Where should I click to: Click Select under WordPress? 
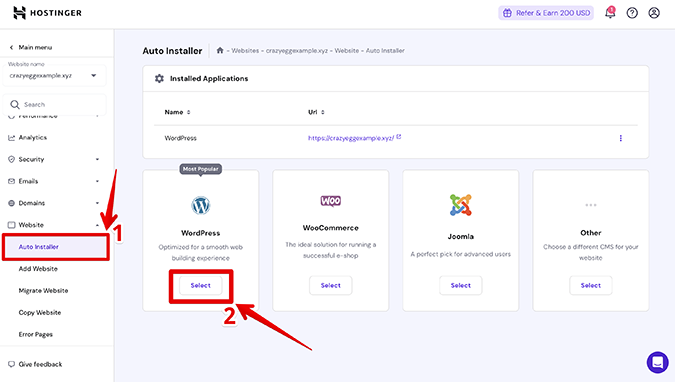coord(201,286)
